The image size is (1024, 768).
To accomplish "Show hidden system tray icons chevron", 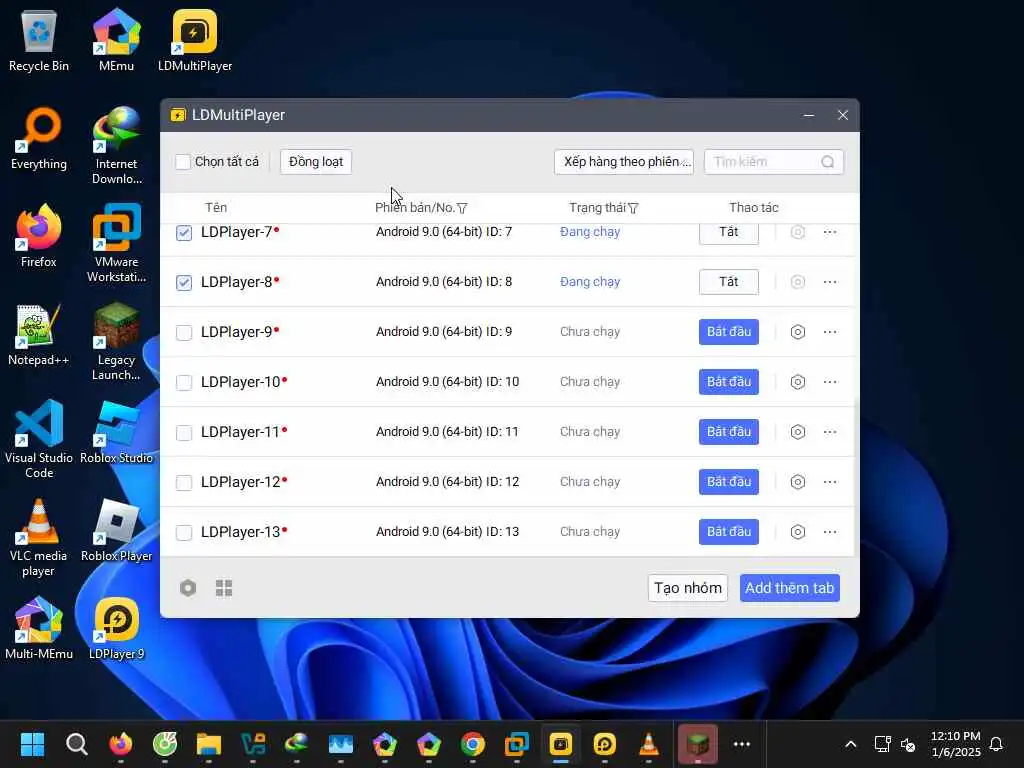I will [850, 744].
